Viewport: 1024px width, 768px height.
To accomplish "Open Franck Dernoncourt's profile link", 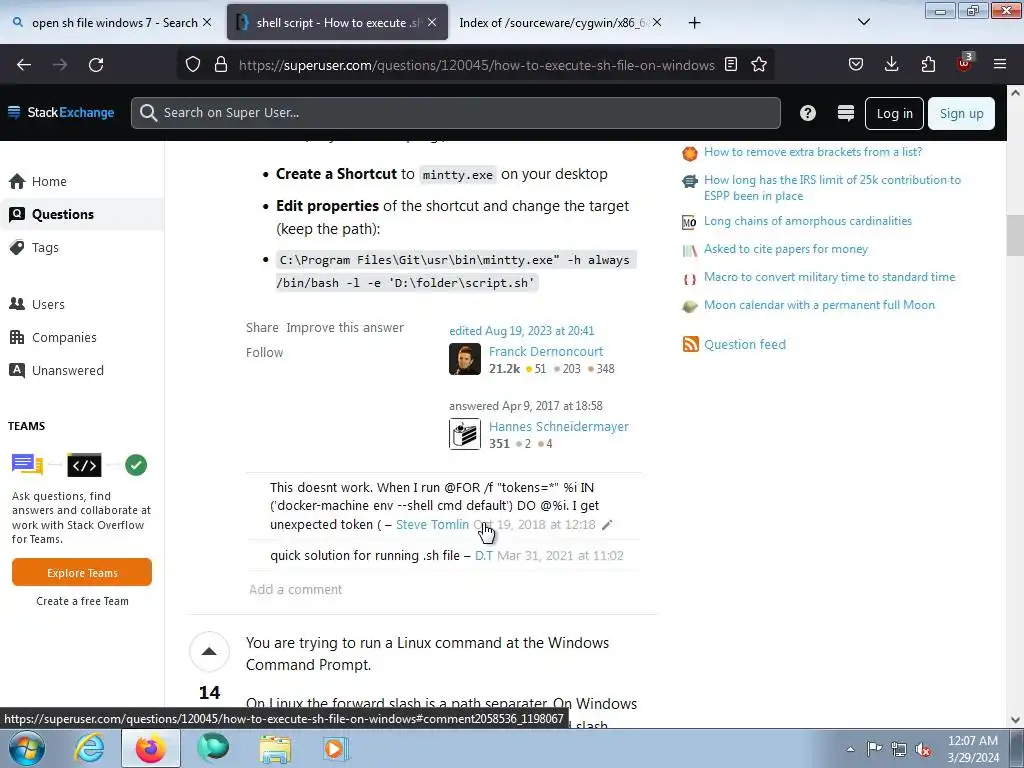I will [x=546, y=351].
